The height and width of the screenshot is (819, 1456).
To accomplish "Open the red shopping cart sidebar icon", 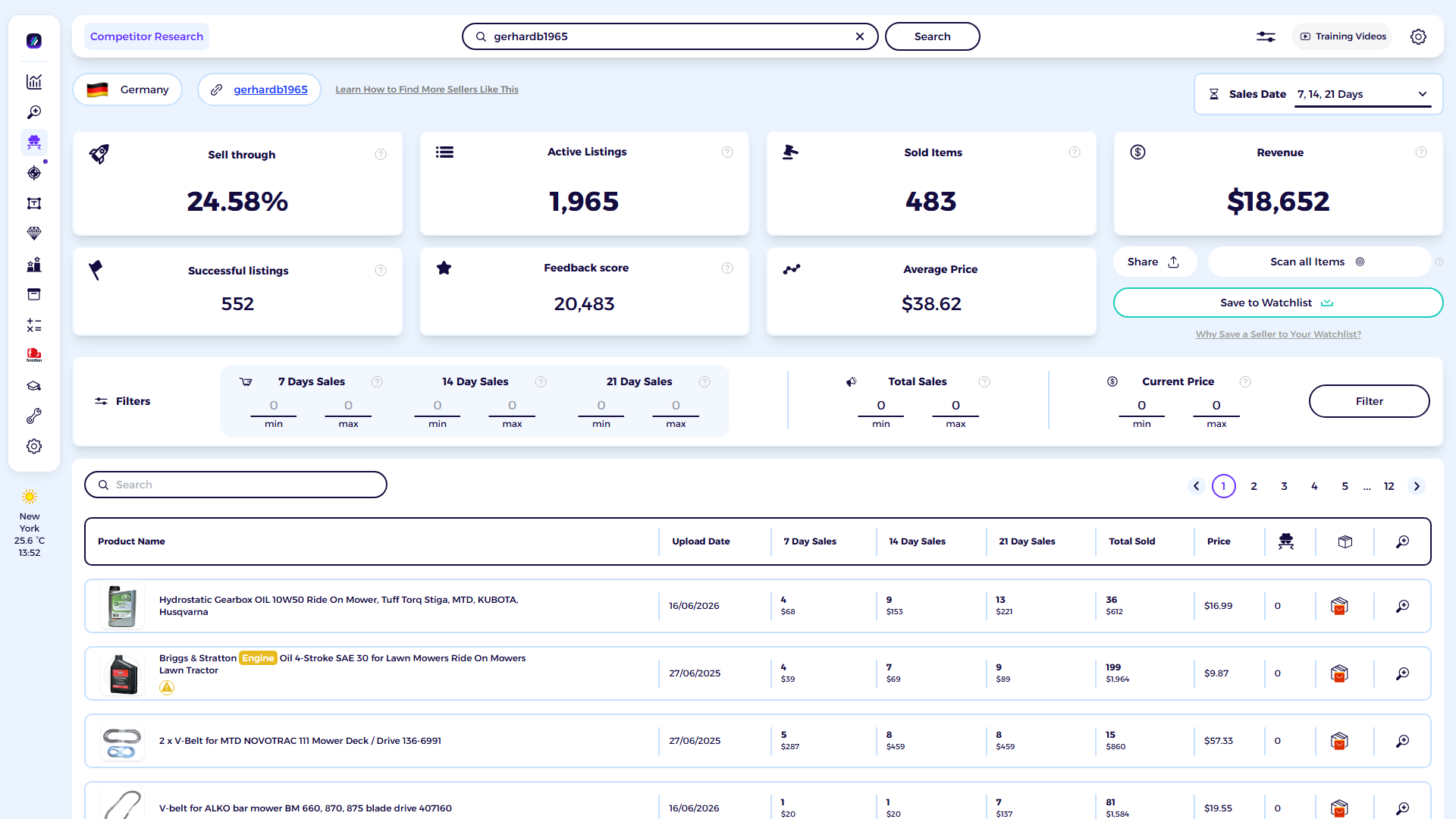I will pos(34,355).
